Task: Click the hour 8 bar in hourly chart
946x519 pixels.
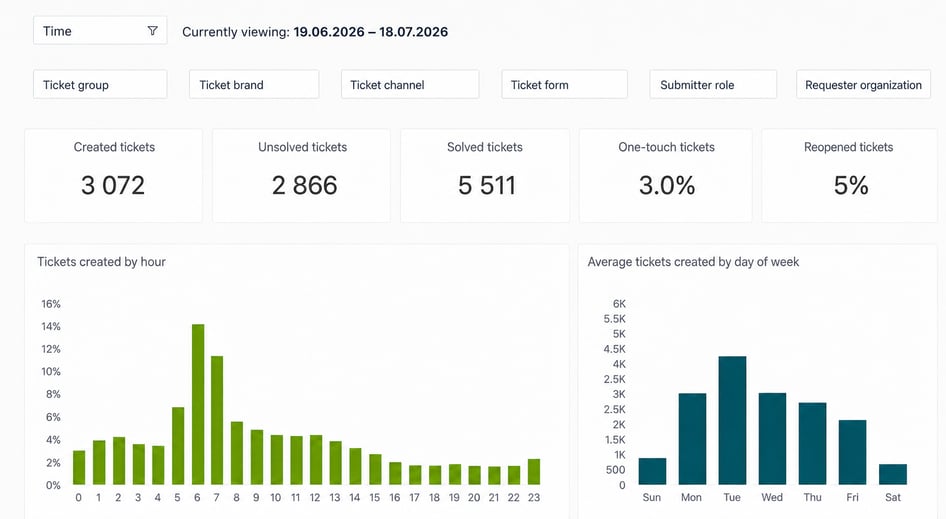Action: click(x=236, y=453)
